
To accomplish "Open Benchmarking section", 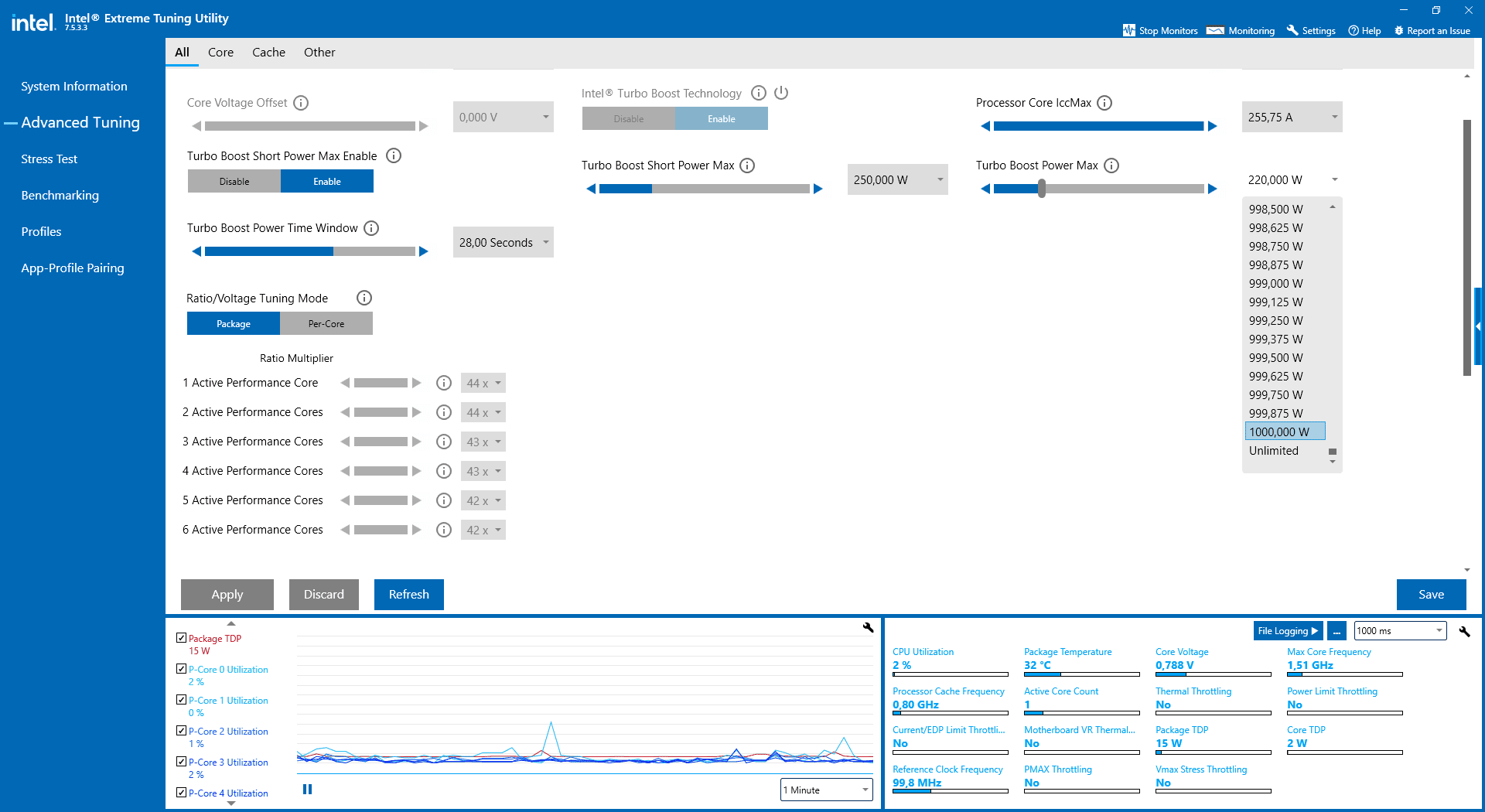I will point(60,196).
